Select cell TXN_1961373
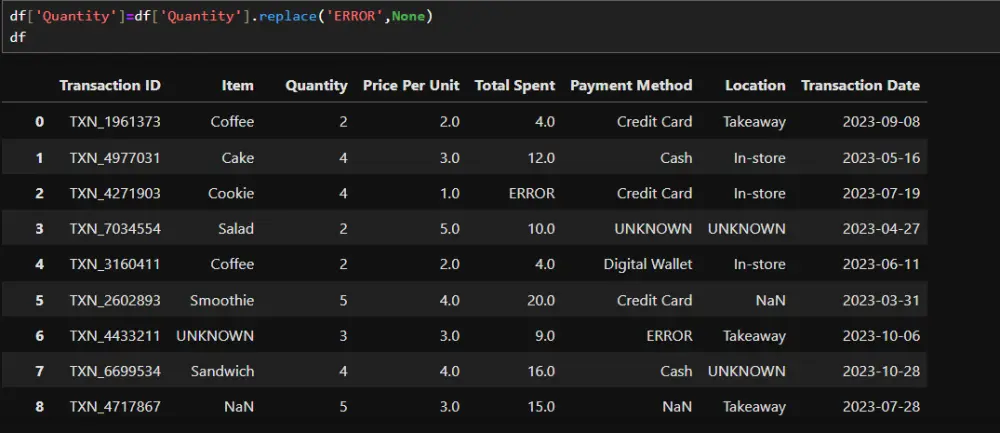Image resolution: width=1000 pixels, height=433 pixels. [115, 122]
